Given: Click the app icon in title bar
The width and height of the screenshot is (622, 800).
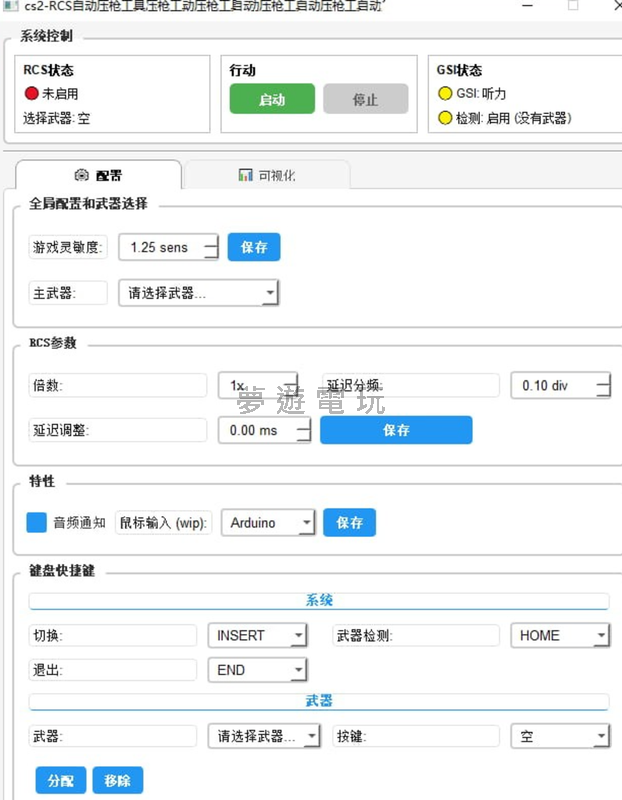Looking at the screenshot, I should pyautogui.click(x=10, y=6).
